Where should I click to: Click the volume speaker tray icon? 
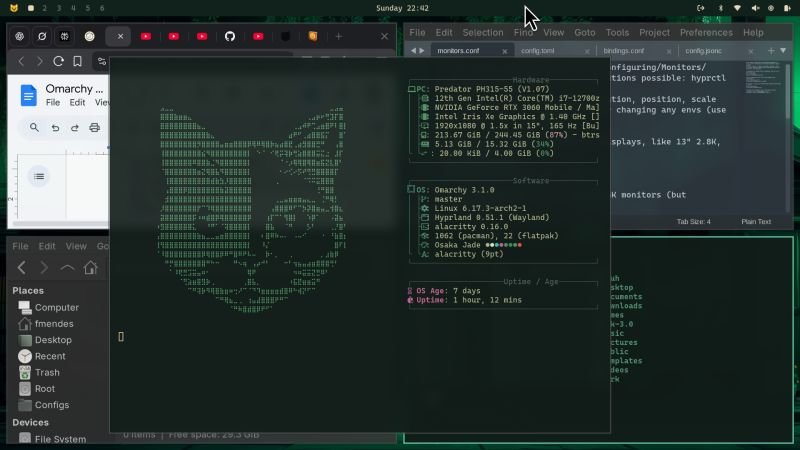click(x=755, y=8)
